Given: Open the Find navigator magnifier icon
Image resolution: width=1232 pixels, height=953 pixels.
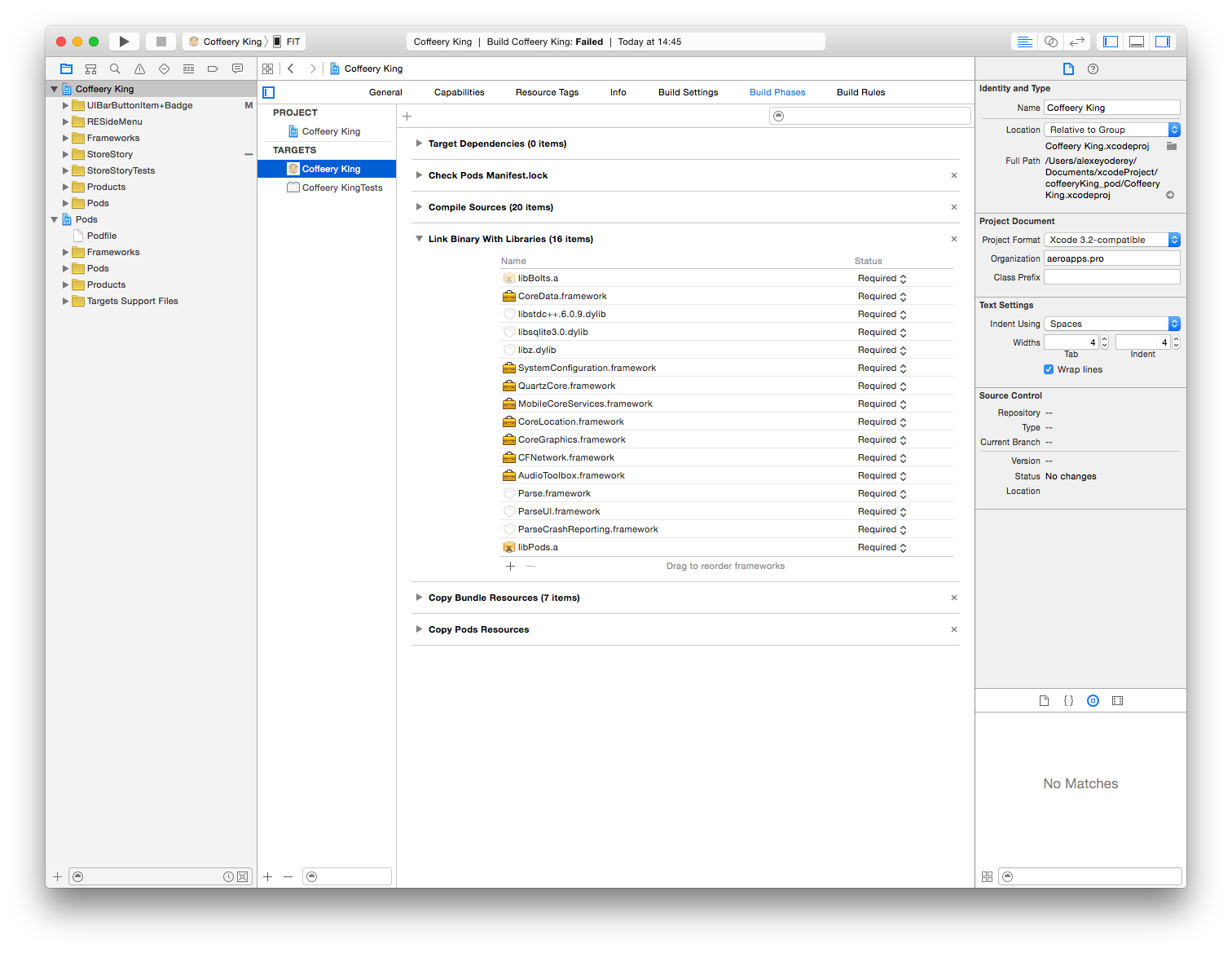Looking at the screenshot, I should [115, 69].
